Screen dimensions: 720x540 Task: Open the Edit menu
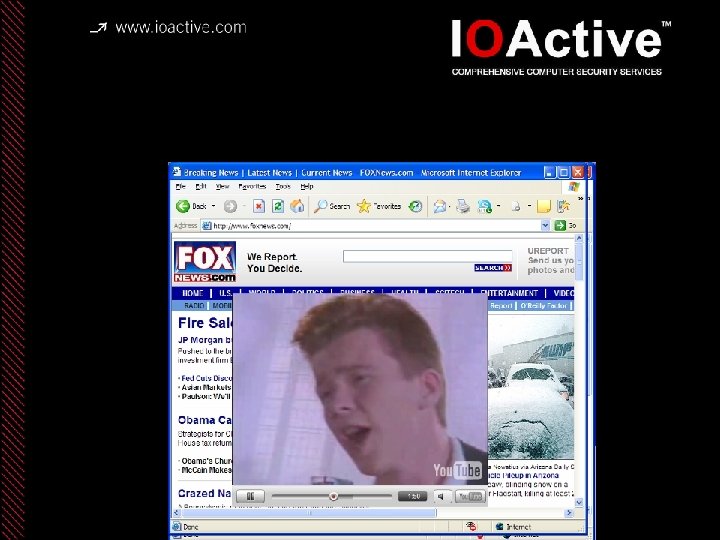[201, 186]
